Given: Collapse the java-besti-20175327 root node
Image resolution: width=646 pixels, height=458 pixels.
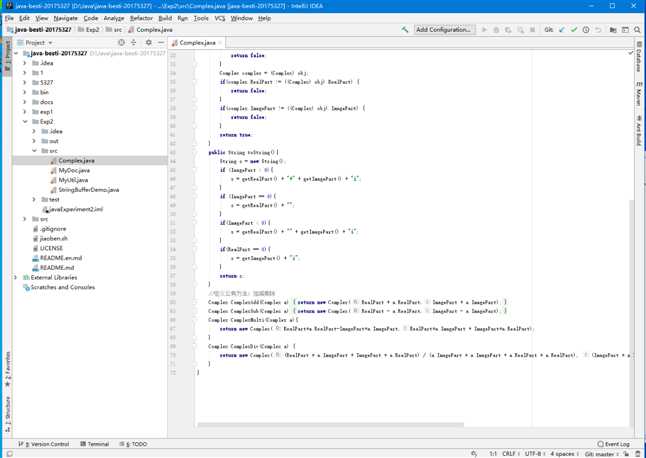Looking at the screenshot, I should pyautogui.click(x=16, y=53).
